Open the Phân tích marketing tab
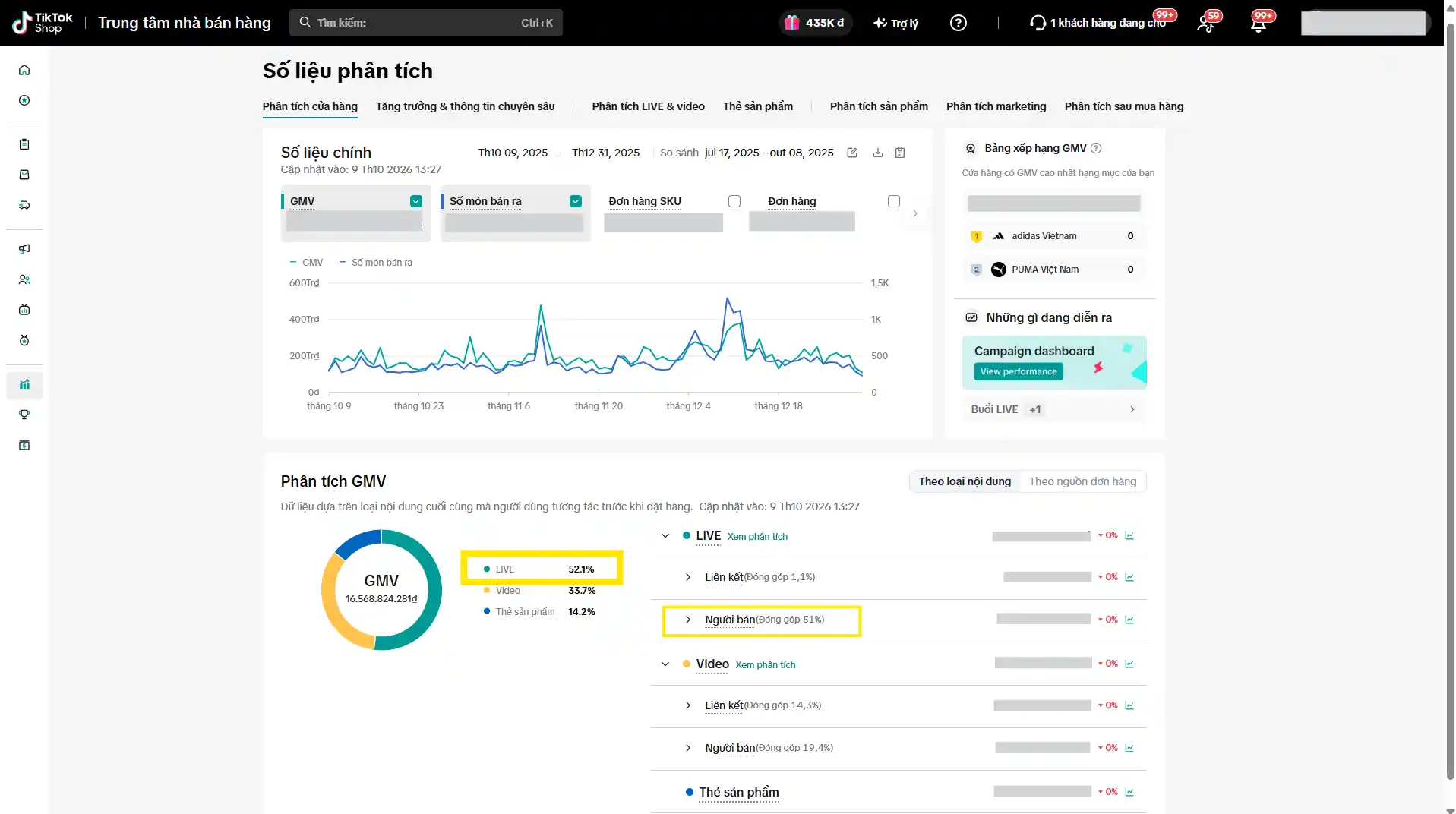Screen dimensions: 1456x814 pos(996,106)
